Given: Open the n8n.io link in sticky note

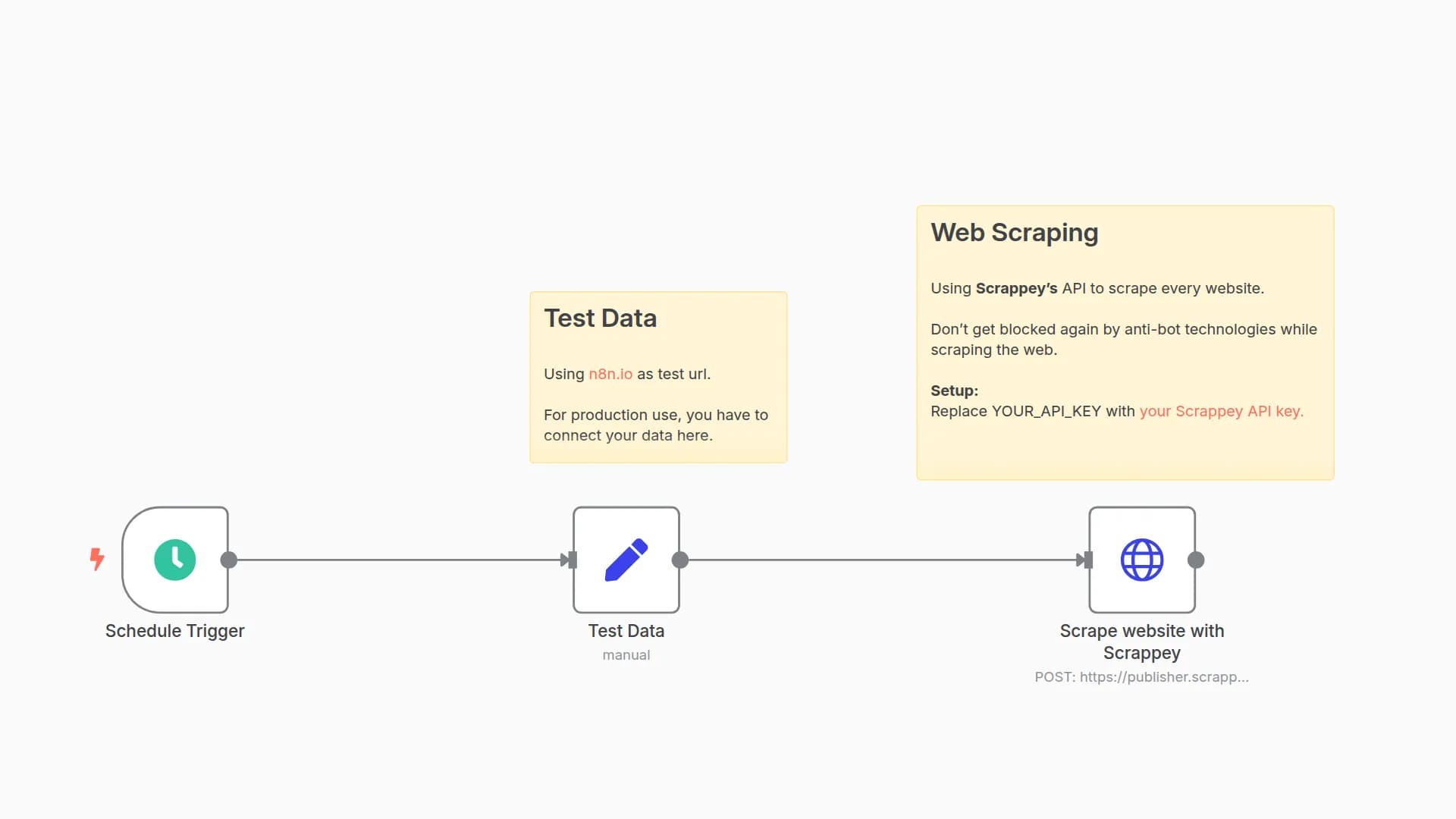Looking at the screenshot, I should click(610, 374).
